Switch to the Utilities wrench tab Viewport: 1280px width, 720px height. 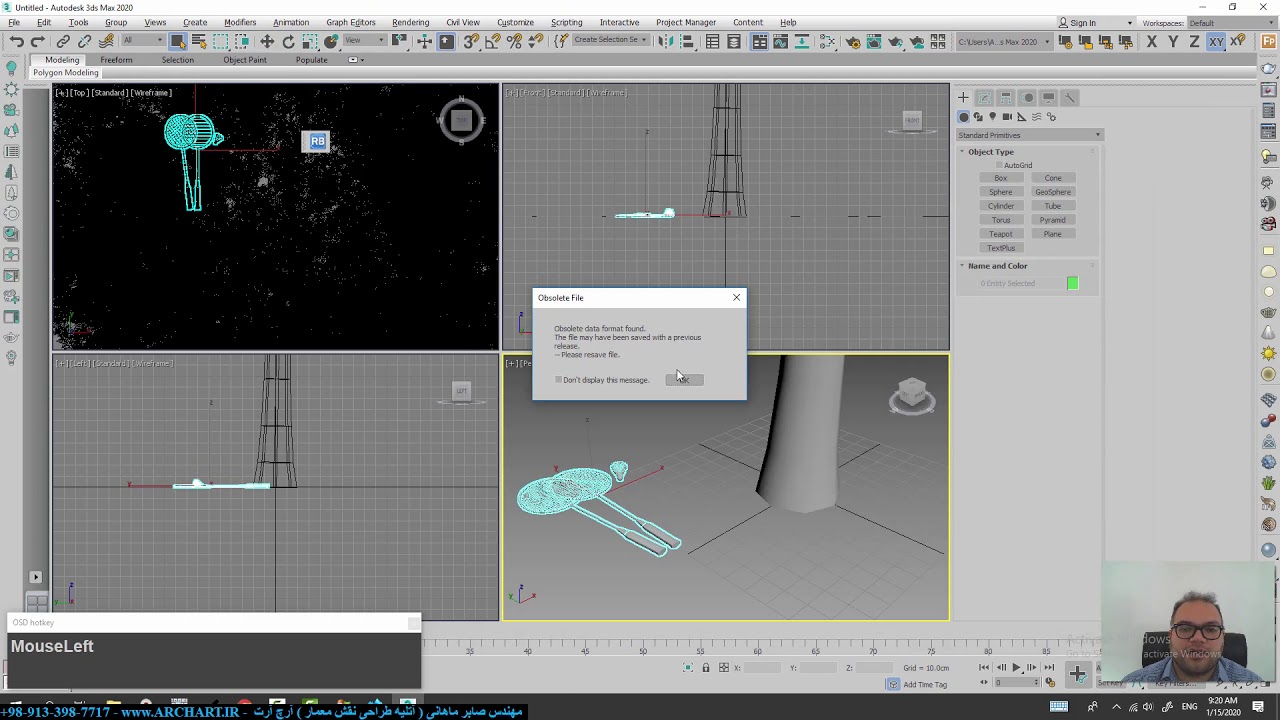pyautogui.click(x=1069, y=97)
